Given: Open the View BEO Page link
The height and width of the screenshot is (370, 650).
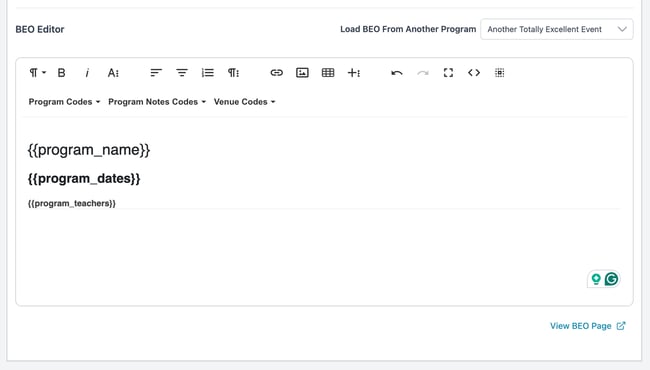Looking at the screenshot, I should [x=587, y=326].
